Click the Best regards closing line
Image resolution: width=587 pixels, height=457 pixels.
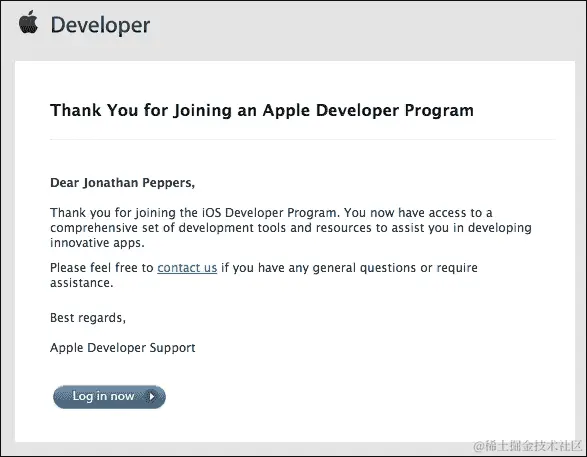(x=88, y=318)
